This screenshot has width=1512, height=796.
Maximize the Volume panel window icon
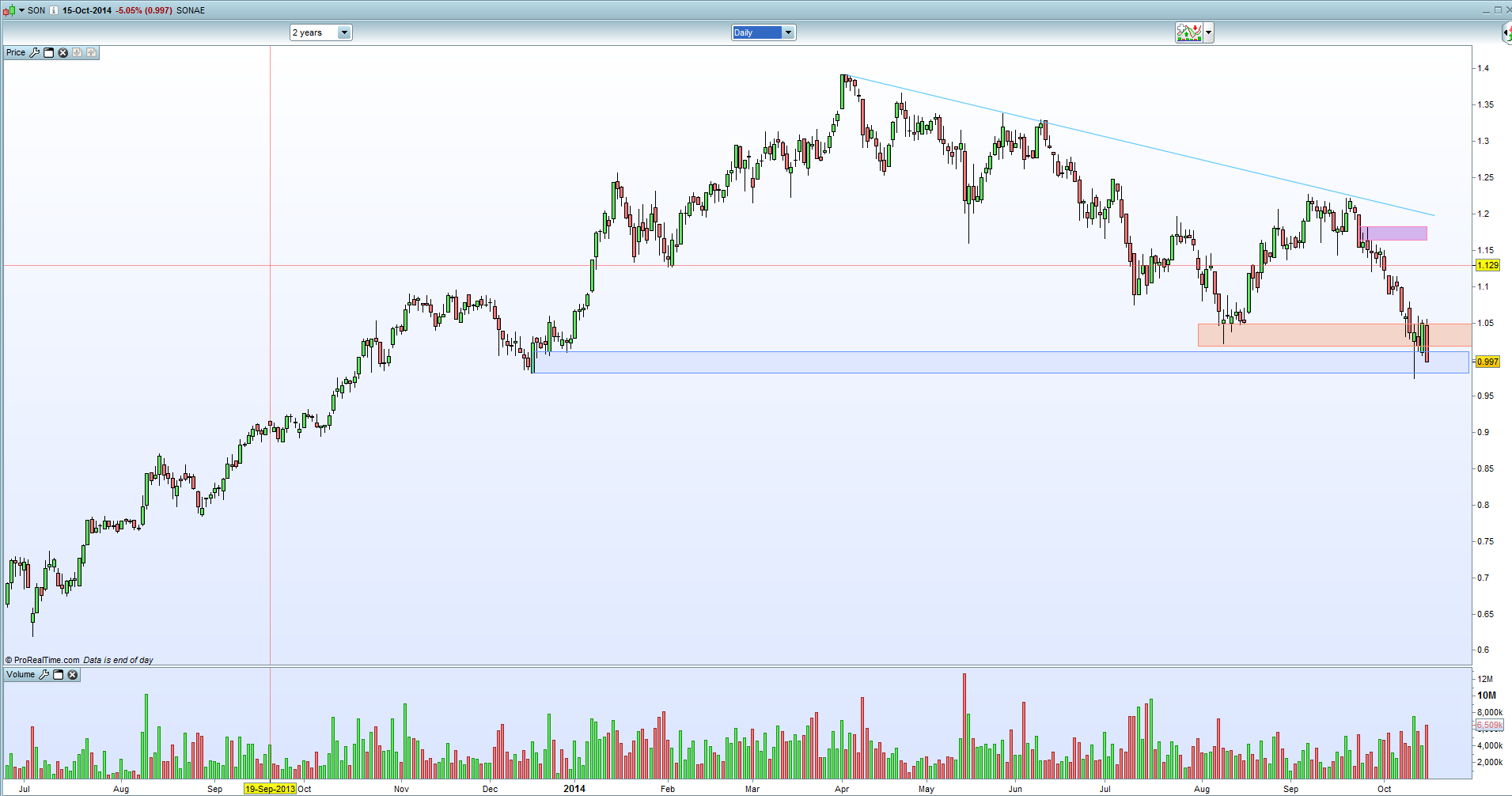(x=58, y=674)
